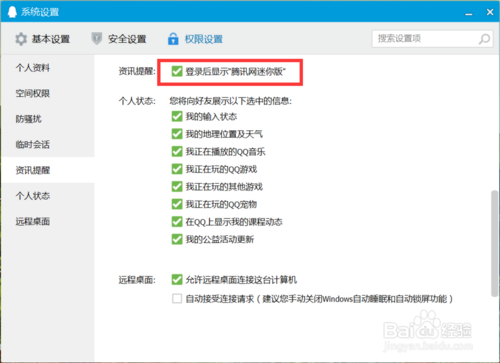Enable 自动接受连接请求 checkbox
Image resolution: width=500 pixels, height=363 pixels.
pos(177,298)
